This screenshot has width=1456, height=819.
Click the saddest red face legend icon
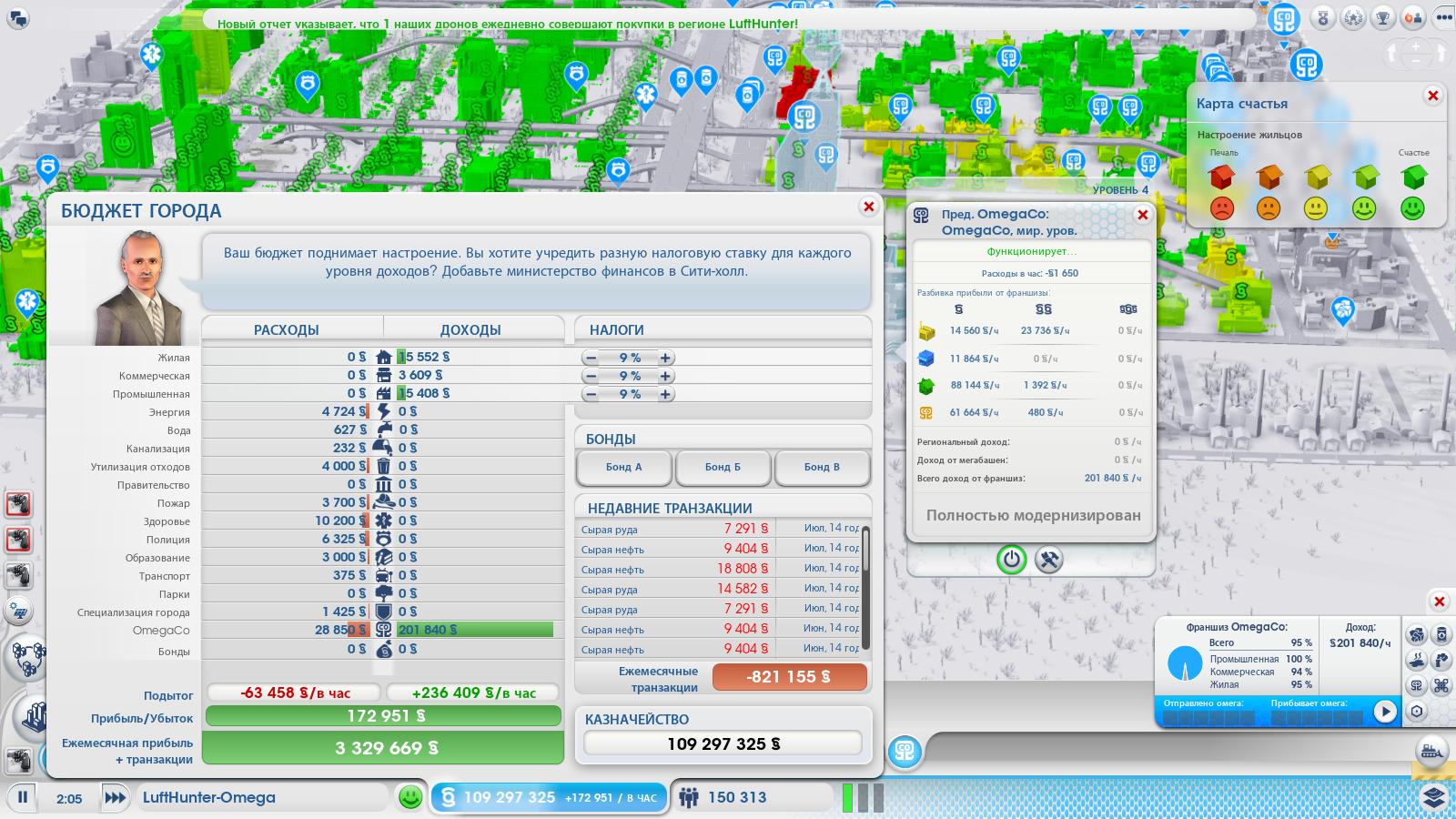(x=1222, y=208)
